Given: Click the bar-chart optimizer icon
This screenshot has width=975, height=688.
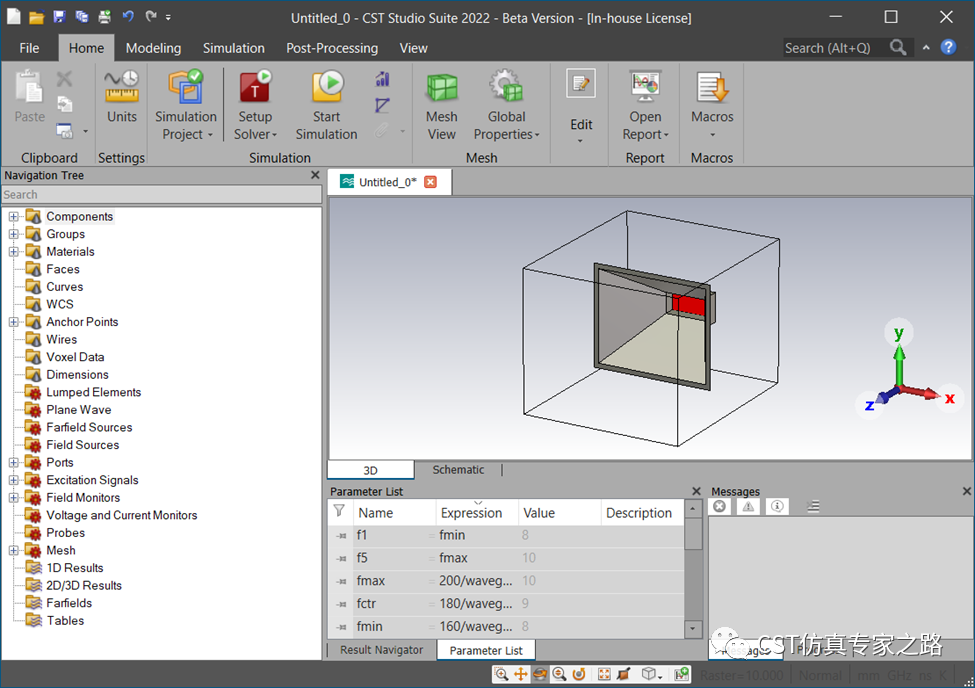Looking at the screenshot, I should (x=382, y=79).
